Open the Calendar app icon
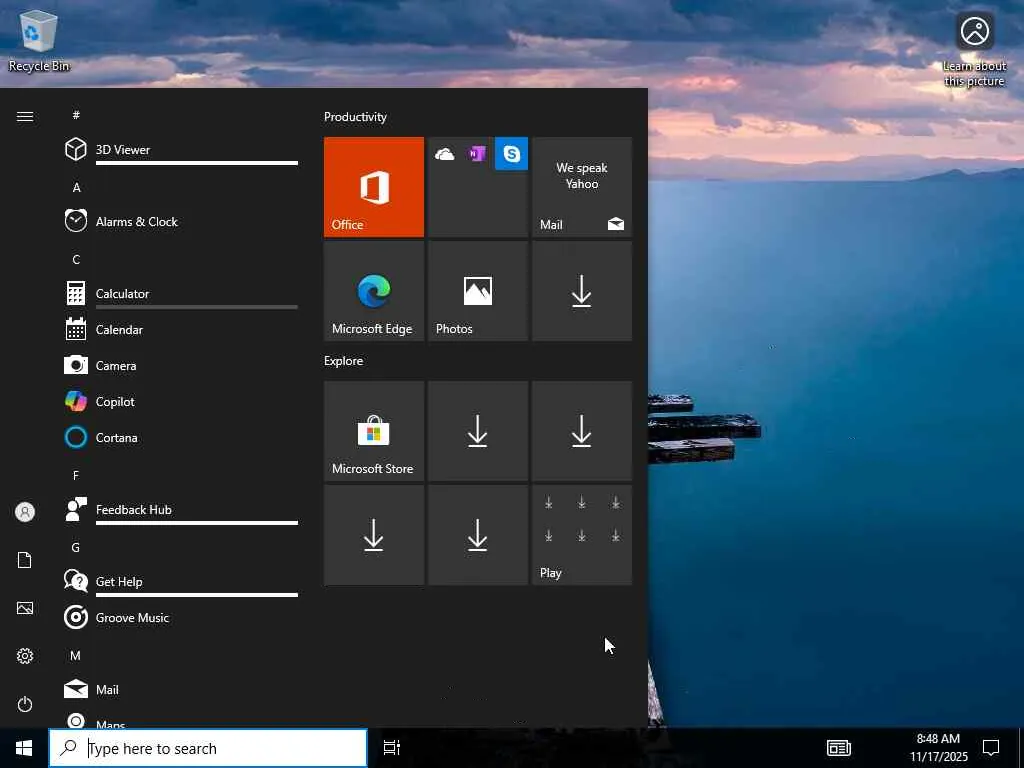1024x768 pixels. coord(76,329)
